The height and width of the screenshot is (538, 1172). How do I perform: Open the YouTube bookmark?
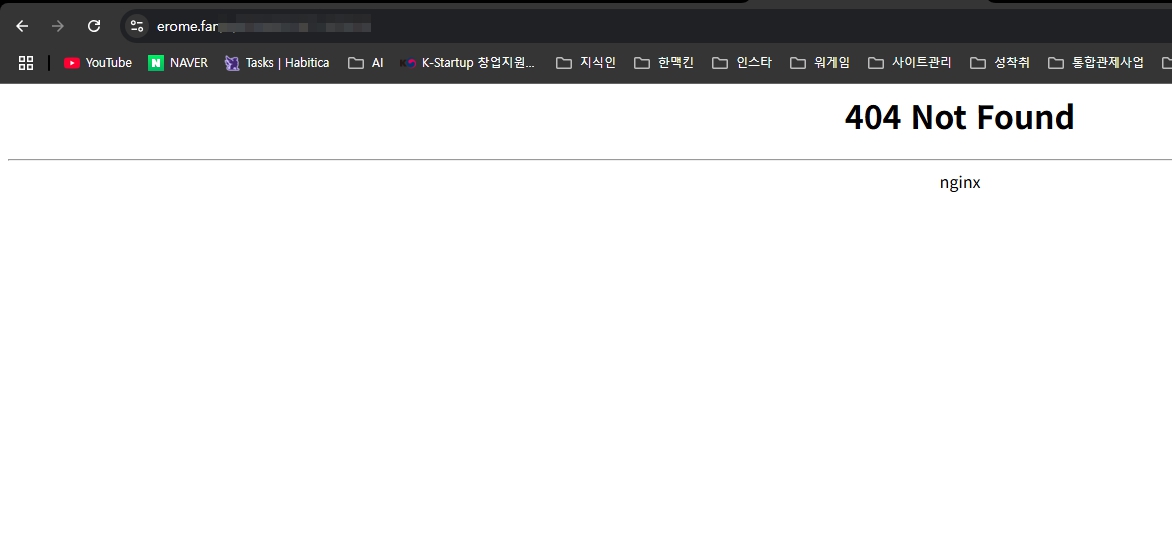pyautogui.click(x=98, y=63)
